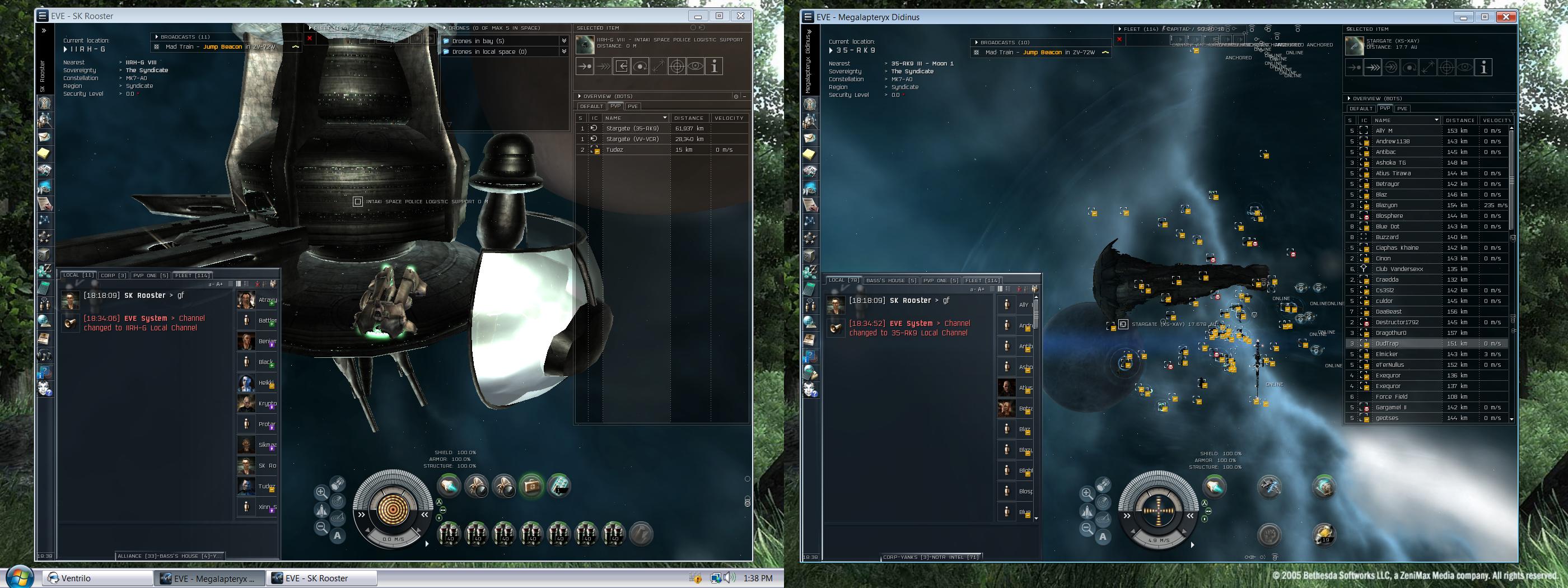Click Warp To icon in Megalapteryx Selected Item

tap(1373, 68)
